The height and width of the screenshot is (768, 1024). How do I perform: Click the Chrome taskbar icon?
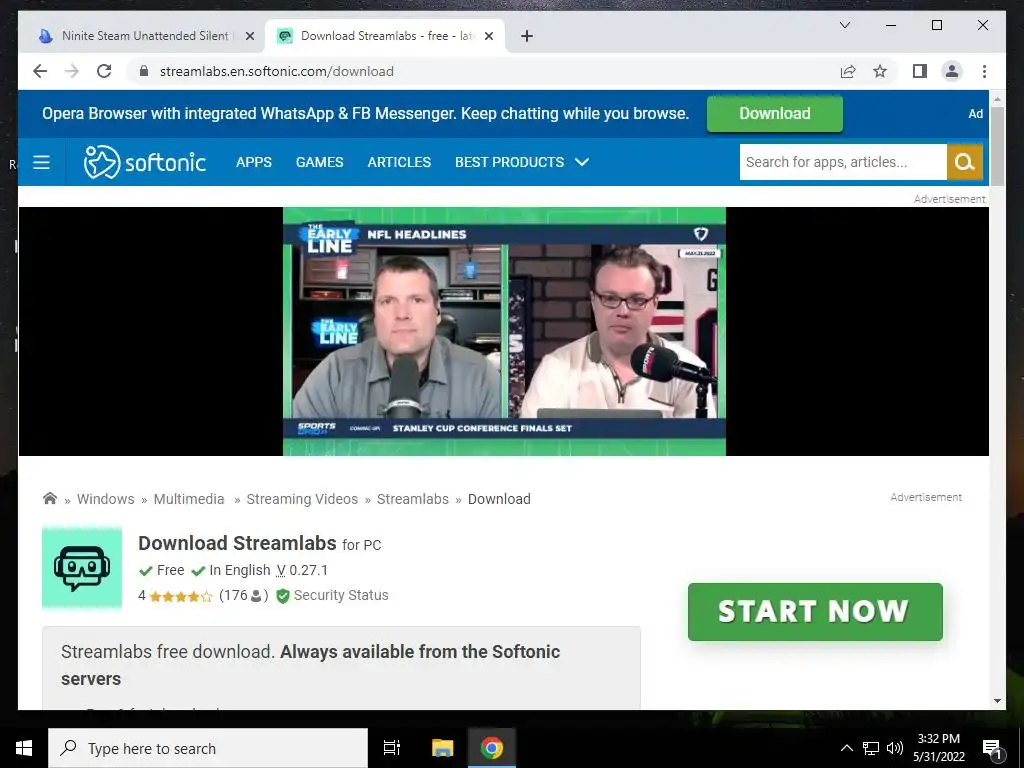click(x=492, y=748)
